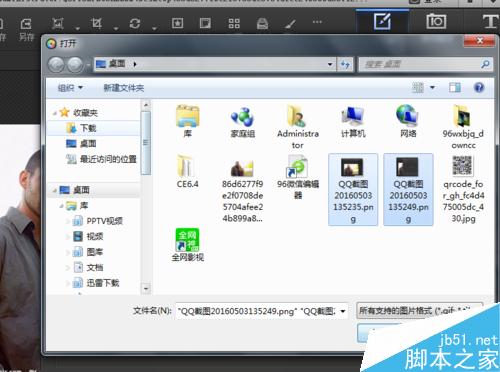Select file QQ截图20160503135235.png

pos(353,189)
